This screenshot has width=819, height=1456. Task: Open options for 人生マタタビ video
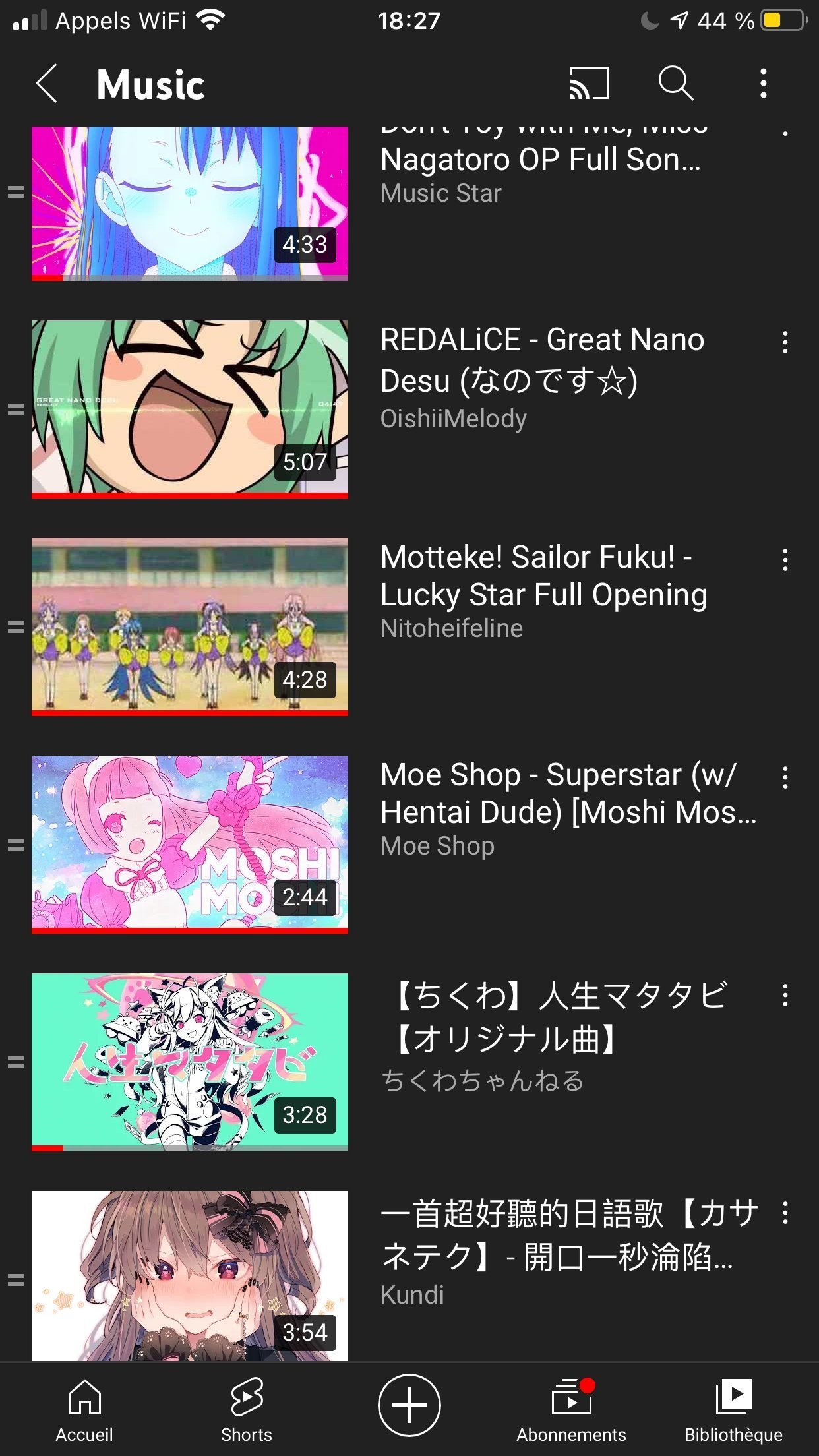[785, 995]
